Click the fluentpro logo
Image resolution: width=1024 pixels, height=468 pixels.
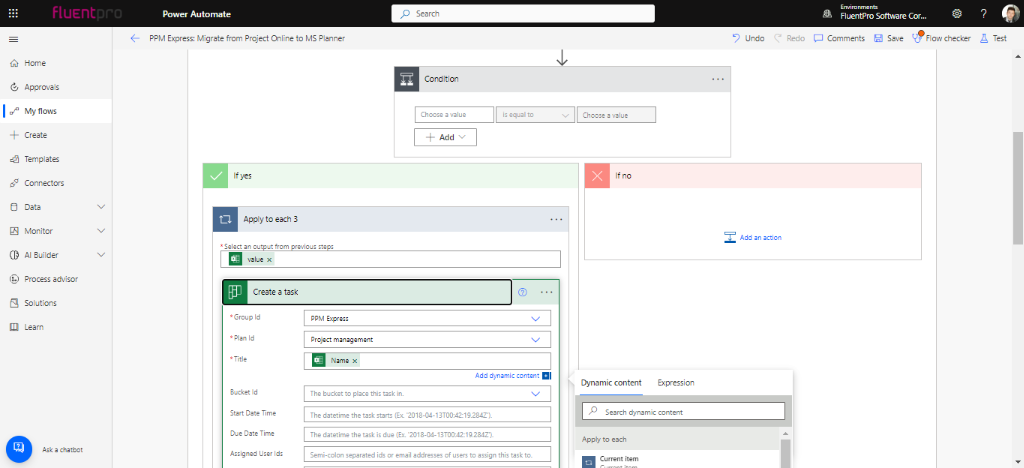(x=87, y=13)
